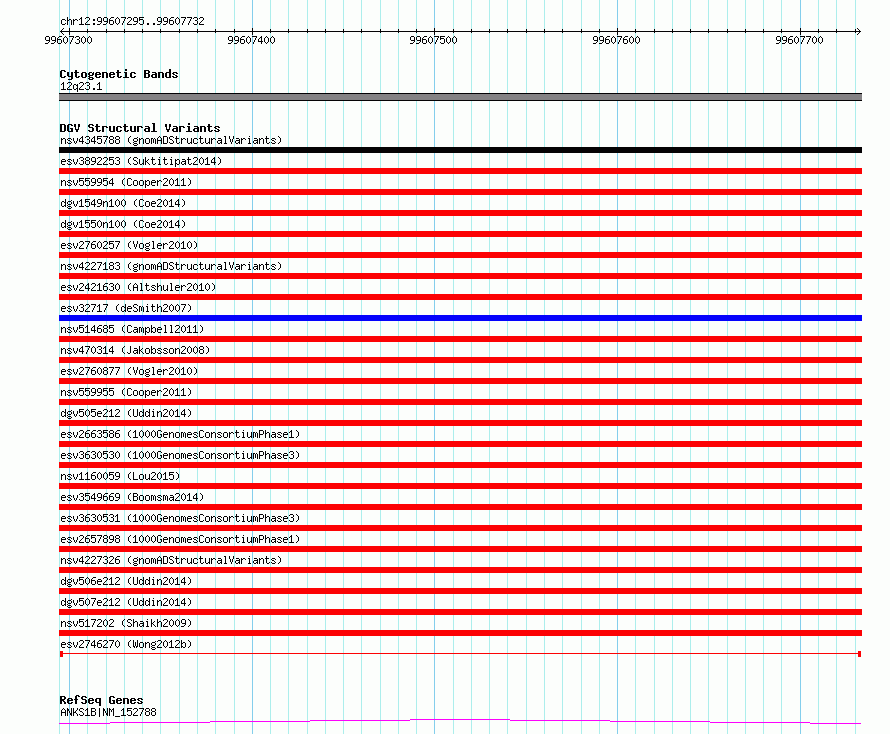Screen dimensions: 890x734
Task: Click nsv559955 (Cooper2011) label
Action: pyautogui.click(x=126, y=392)
